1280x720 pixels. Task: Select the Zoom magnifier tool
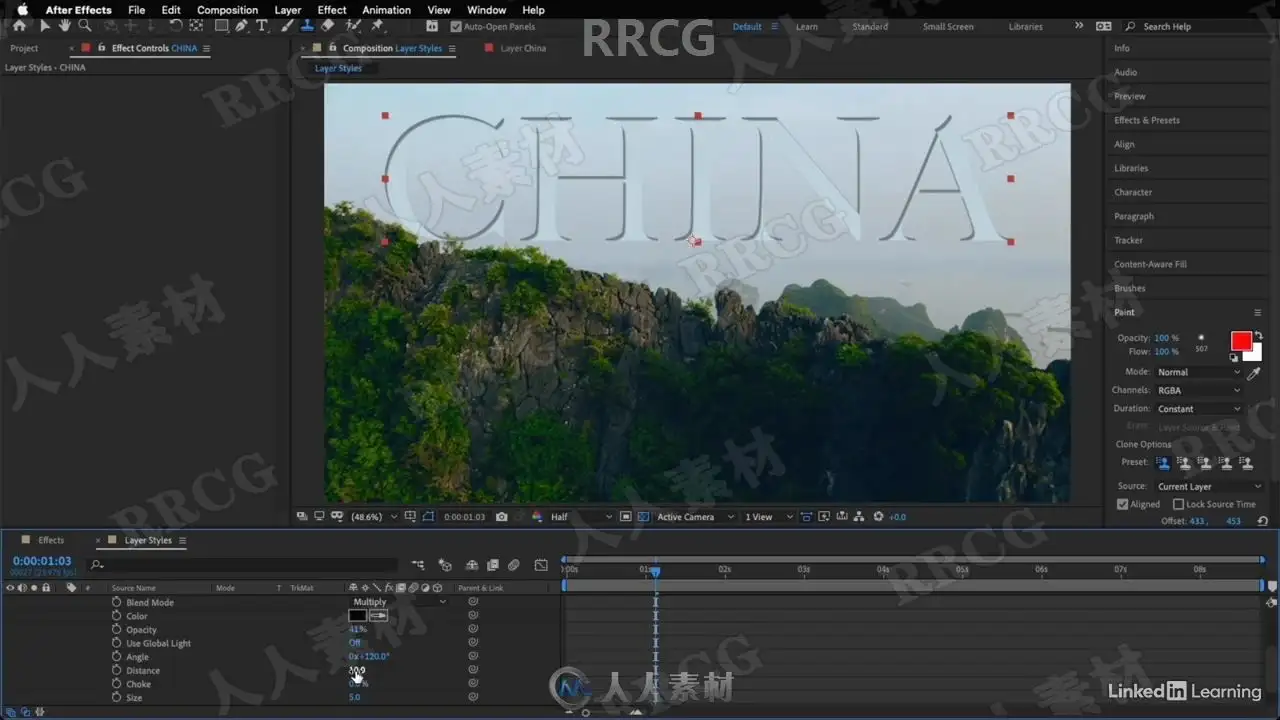tap(84, 26)
